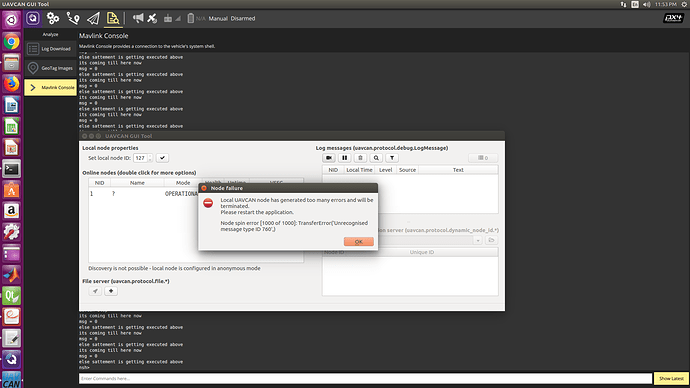The height and width of the screenshot is (388, 690).
Task: Click the Disarmed status label
Action: point(242,18)
